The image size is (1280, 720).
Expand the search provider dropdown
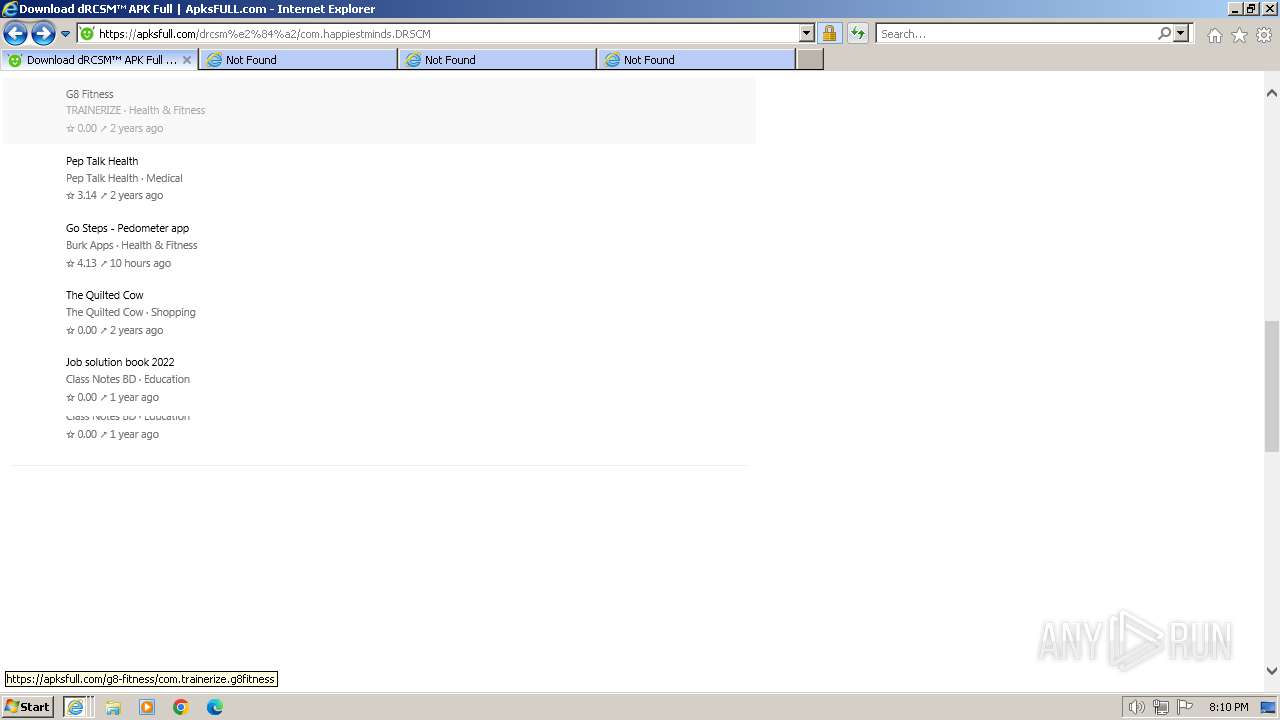point(1181,34)
